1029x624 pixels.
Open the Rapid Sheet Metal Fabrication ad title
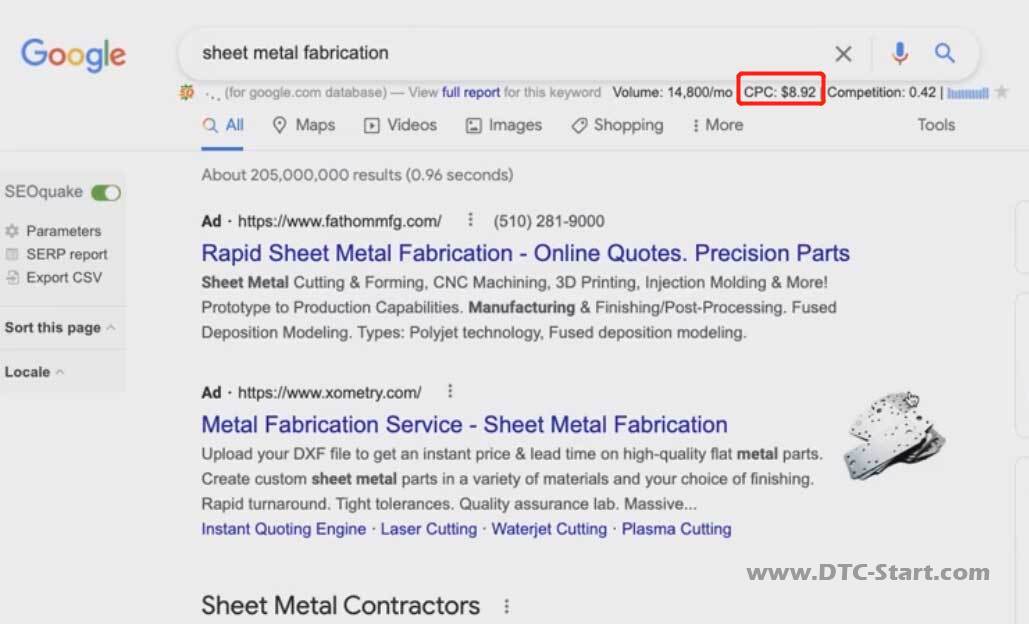click(x=526, y=253)
